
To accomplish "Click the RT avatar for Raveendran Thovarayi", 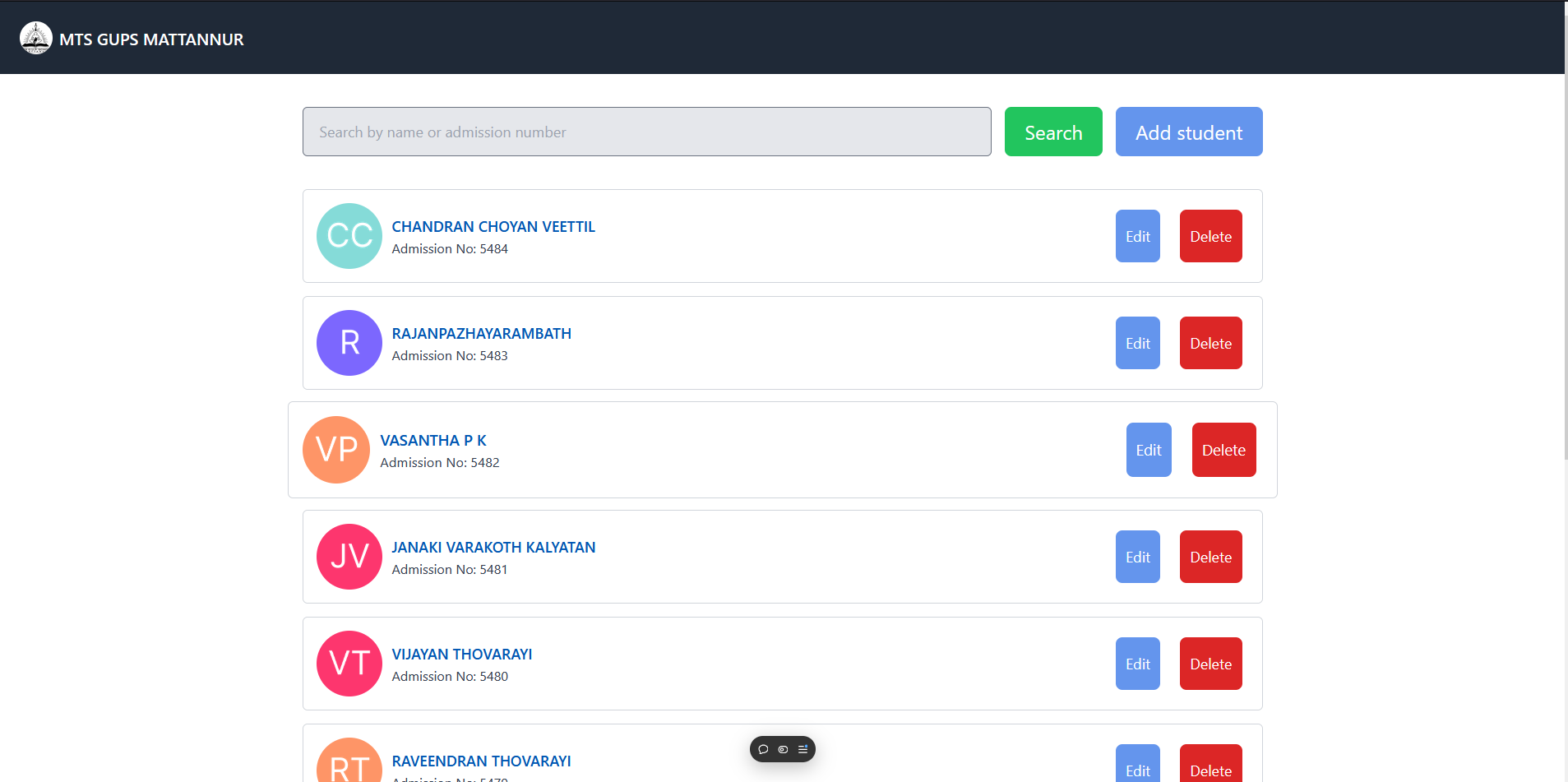I will (x=349, y=765).
